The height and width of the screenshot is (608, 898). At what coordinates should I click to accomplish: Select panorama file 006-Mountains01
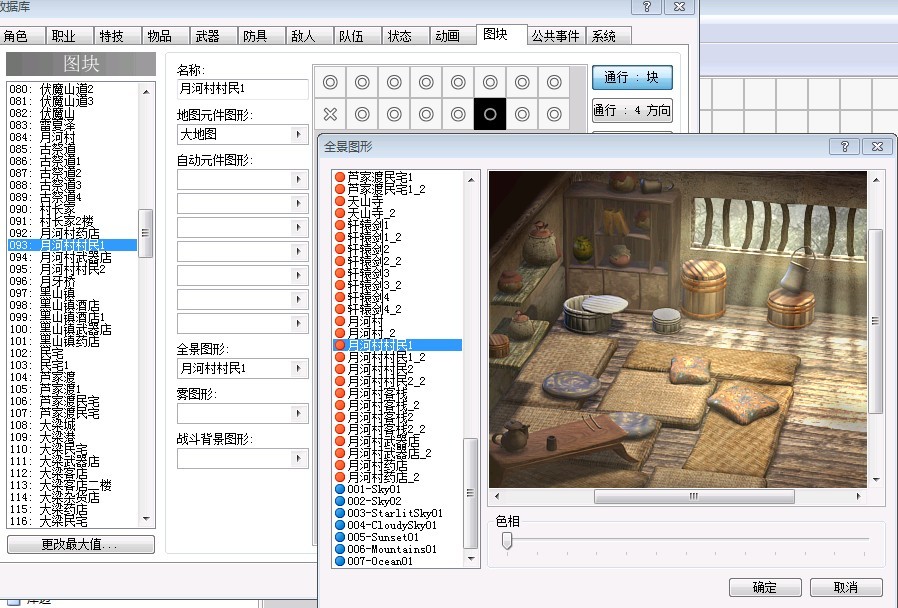397,549
